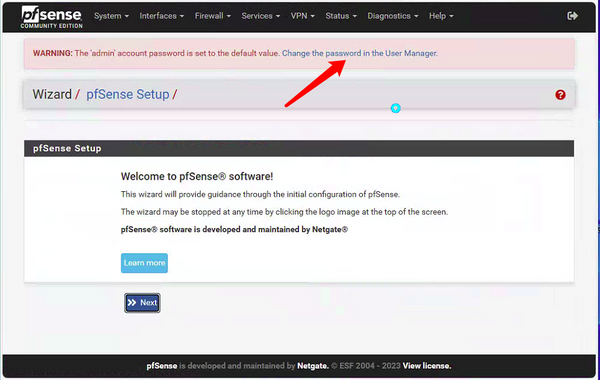Proceed with the Next button
The width and height of the screenshot is (600, 380).
coord(142,303)
